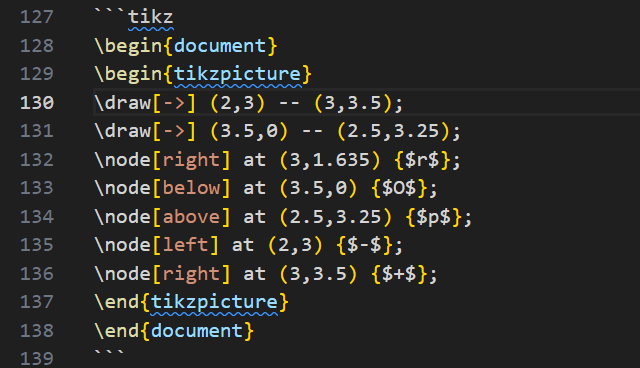Click the [above] option on line 134

[191, 217]
